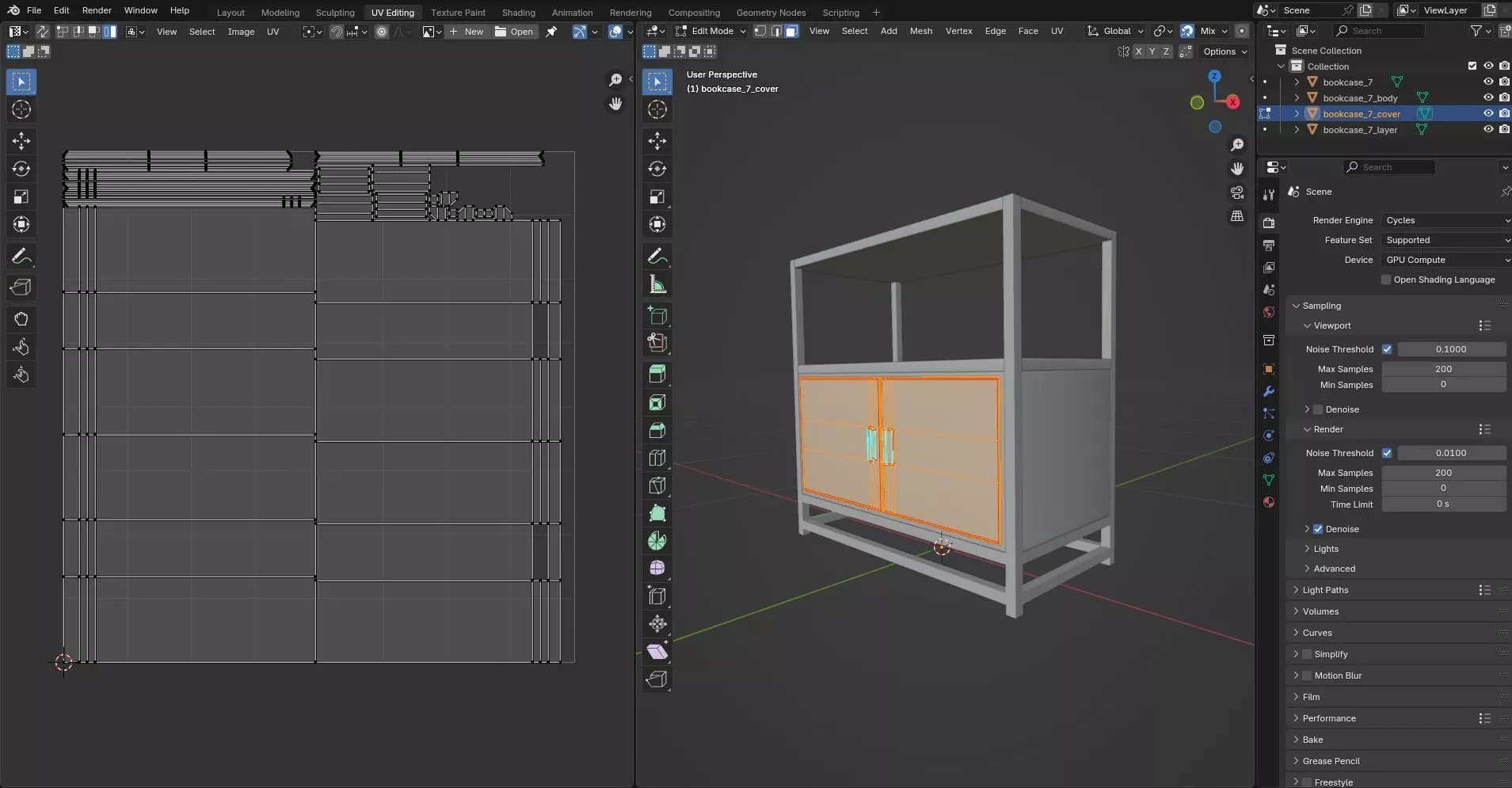Open the Options dropdown in 3D viewport

pyautogui.click(x=1224, y=51)
